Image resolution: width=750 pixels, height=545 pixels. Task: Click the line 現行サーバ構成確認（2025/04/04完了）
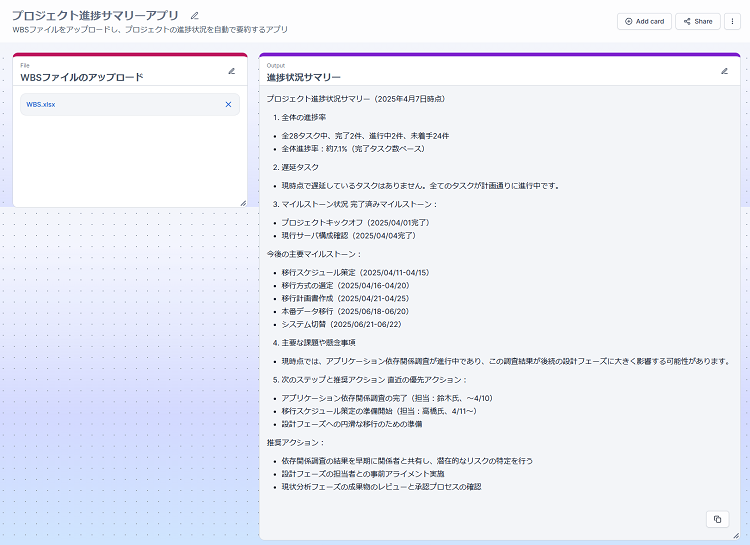click(349, 236)
